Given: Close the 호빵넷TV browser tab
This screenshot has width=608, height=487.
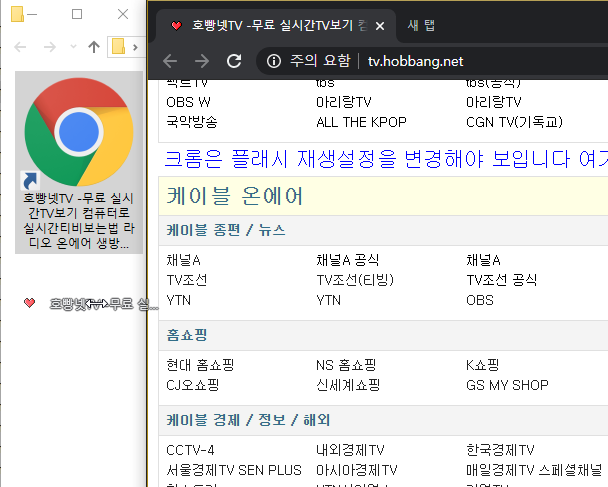Looking at the screenshot, I should 380,26.
